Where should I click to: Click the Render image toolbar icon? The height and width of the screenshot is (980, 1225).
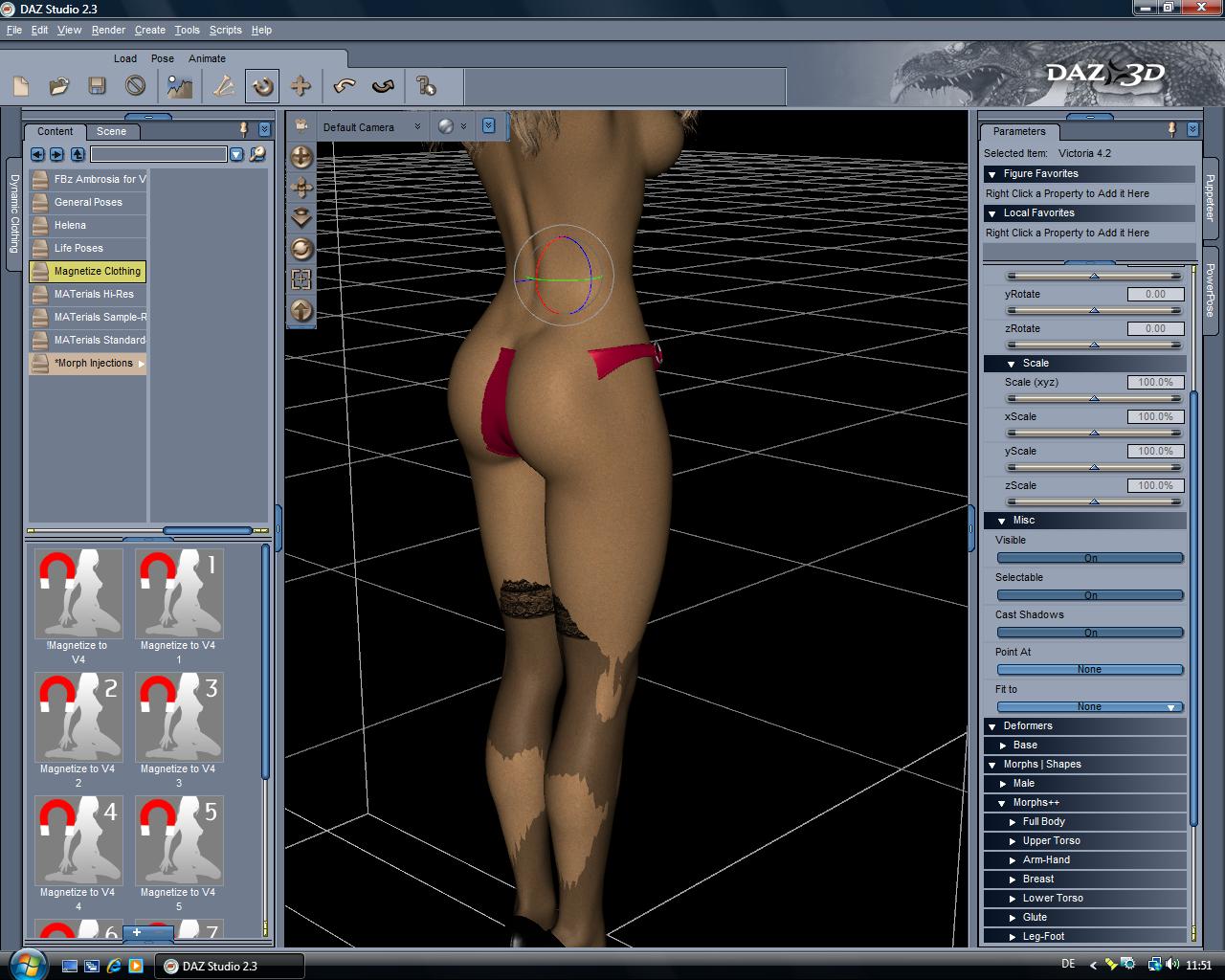tap(179, 87)
